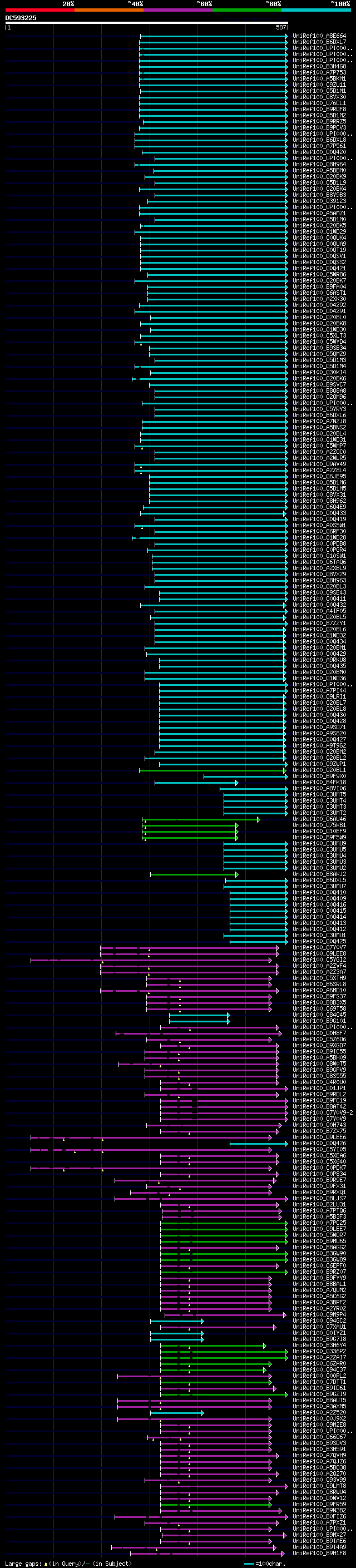The height and width of the screenshot is (1568, 356).
Task: Click the UniRef100_Q0Q425 entry
Action: 319,942
